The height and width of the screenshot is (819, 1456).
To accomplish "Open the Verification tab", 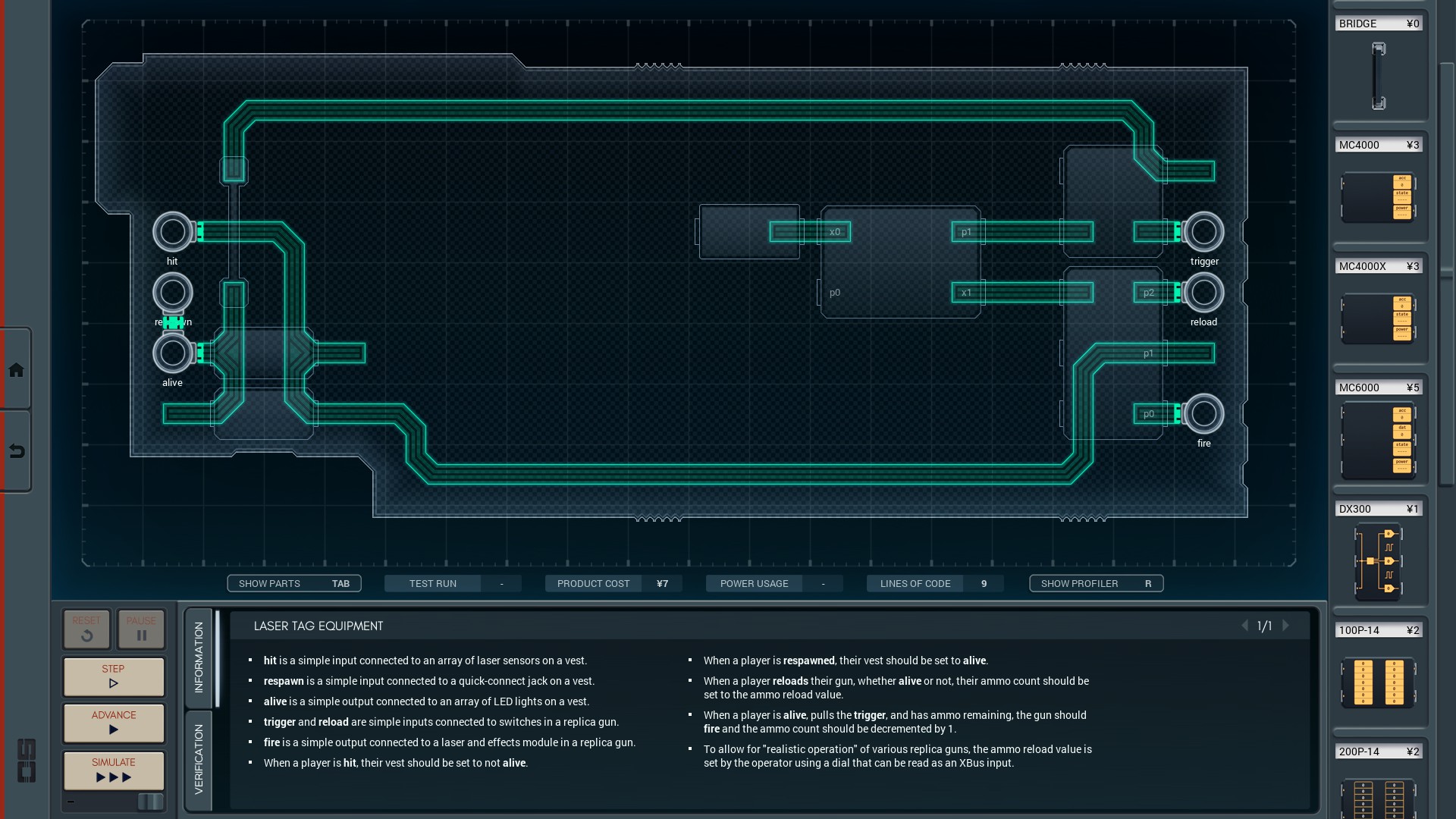I will pos(199,759).
